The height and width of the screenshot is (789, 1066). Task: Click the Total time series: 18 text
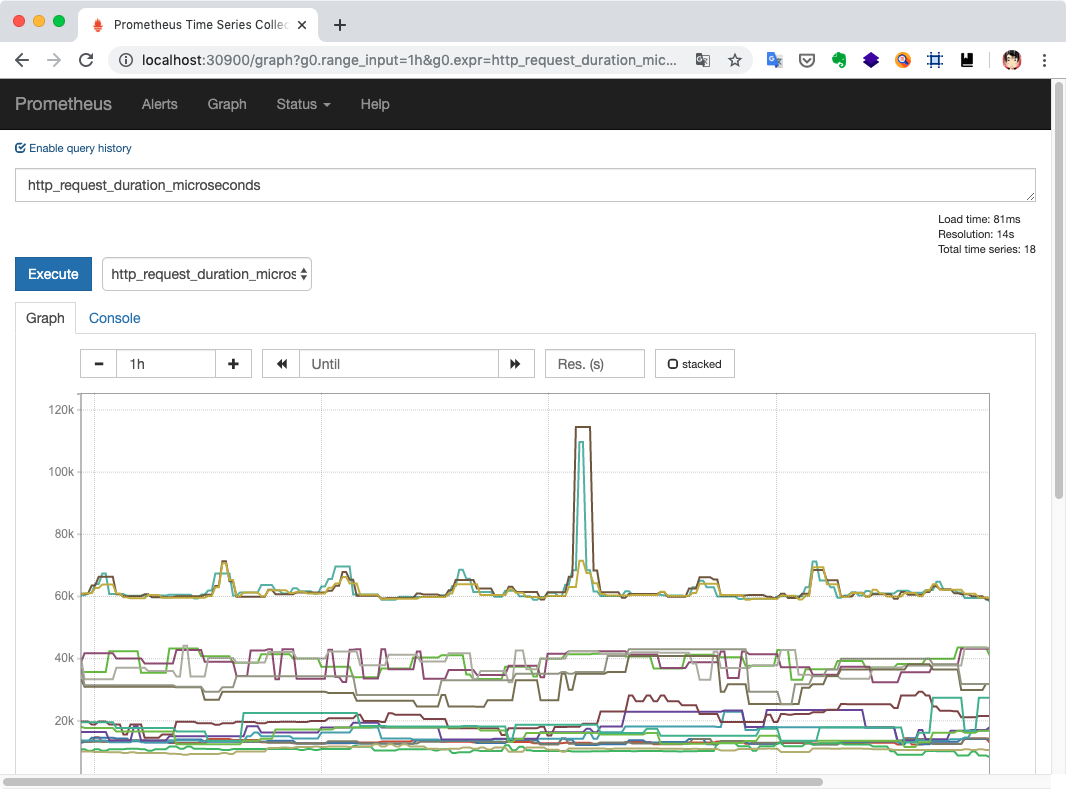(986, 249)
